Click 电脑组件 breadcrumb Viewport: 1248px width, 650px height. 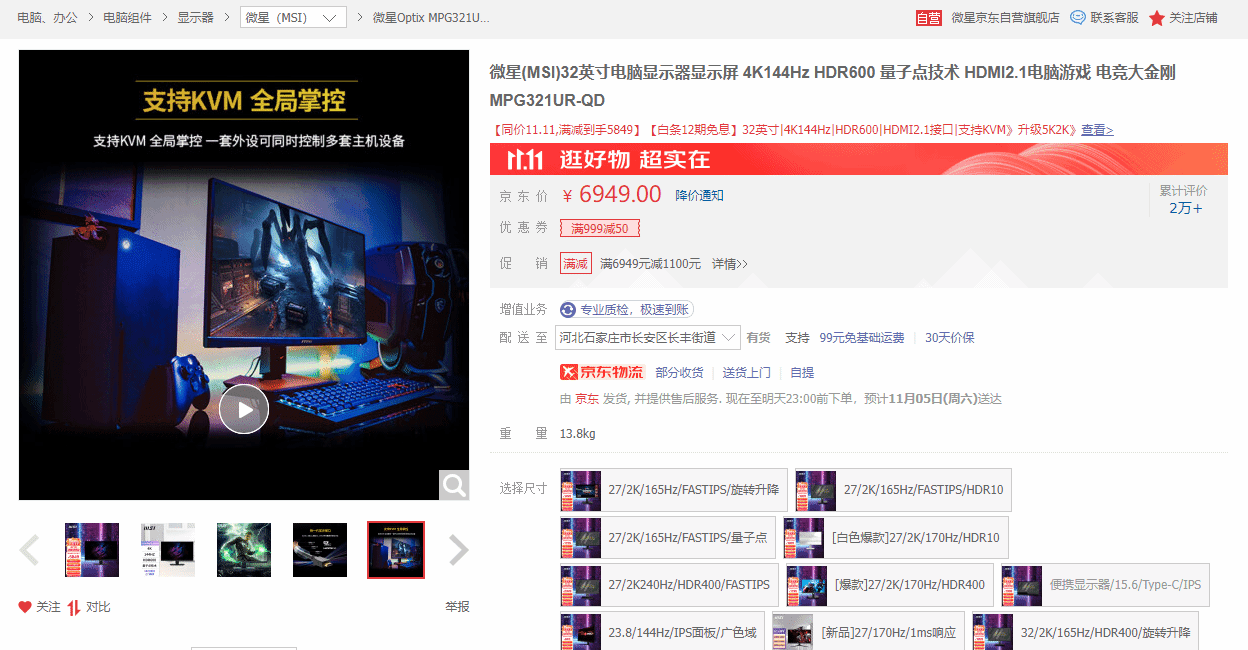click(x=127, y=18)
